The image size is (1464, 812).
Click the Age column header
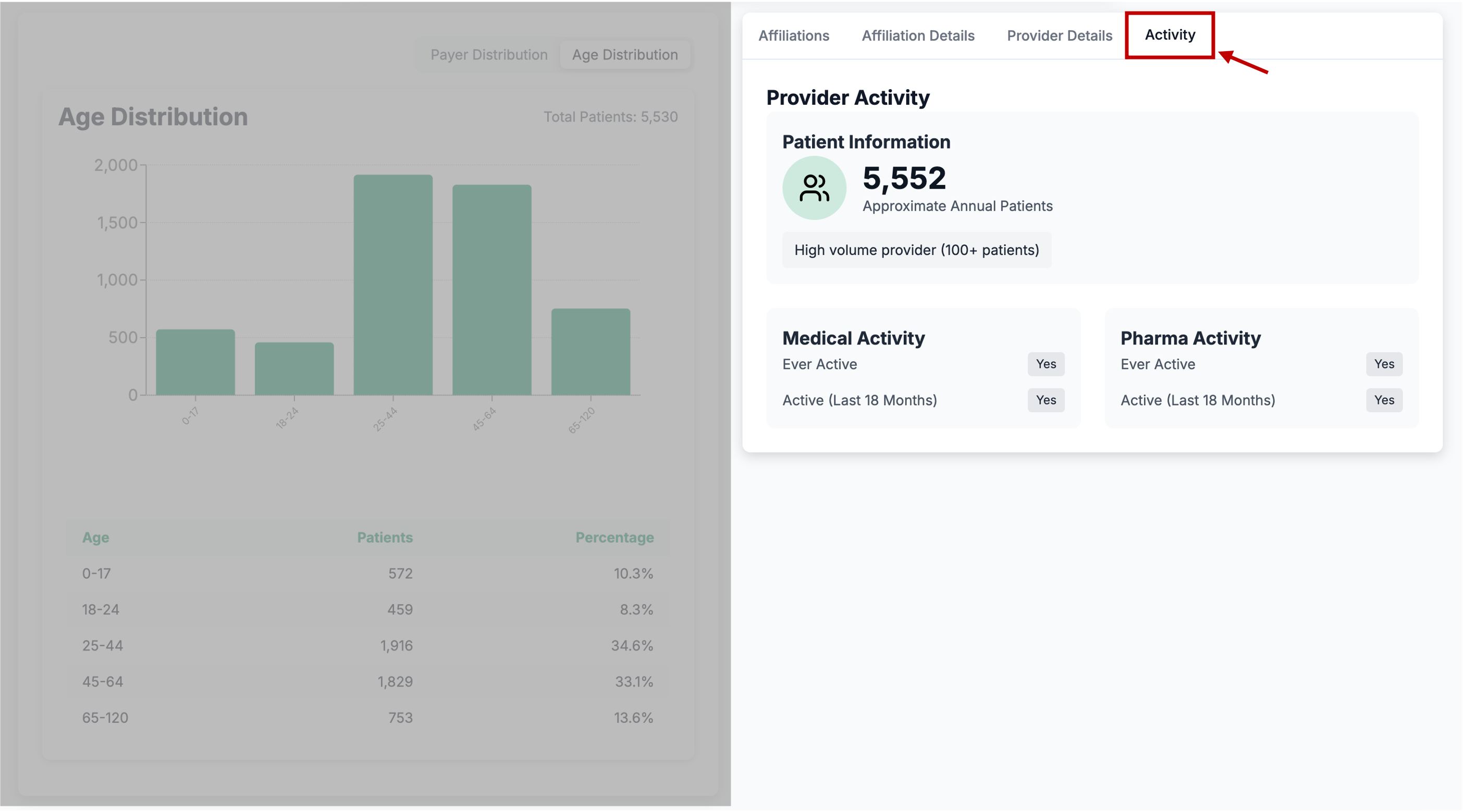[x=95, y=537]
